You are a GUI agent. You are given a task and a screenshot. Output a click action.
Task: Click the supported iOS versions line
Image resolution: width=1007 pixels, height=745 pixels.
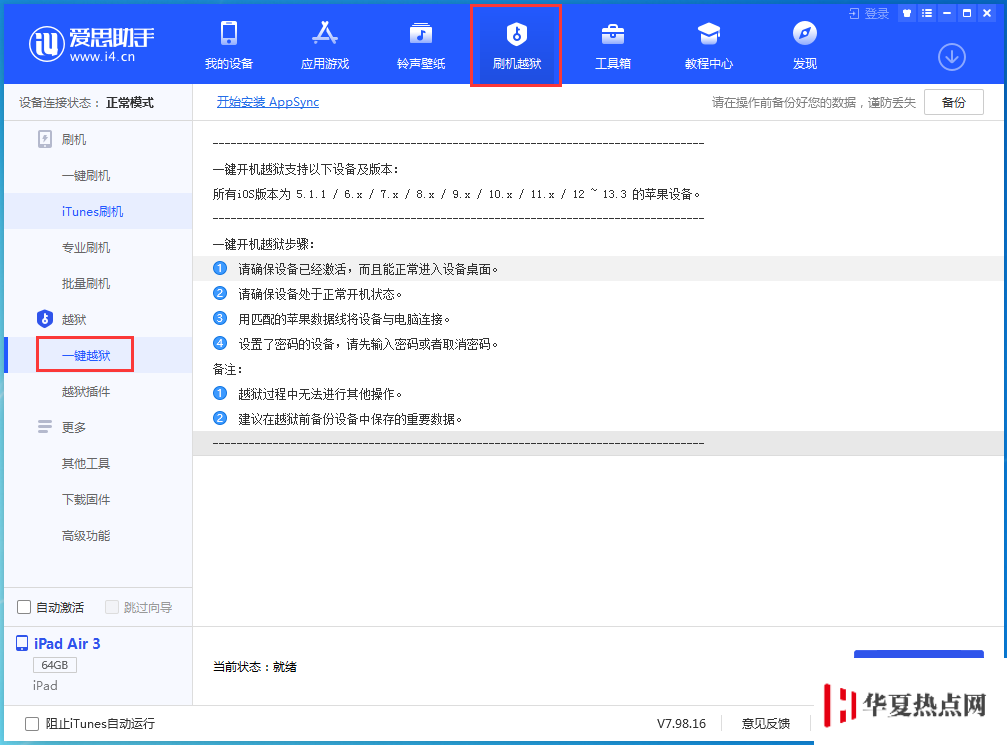pos(457,194)
